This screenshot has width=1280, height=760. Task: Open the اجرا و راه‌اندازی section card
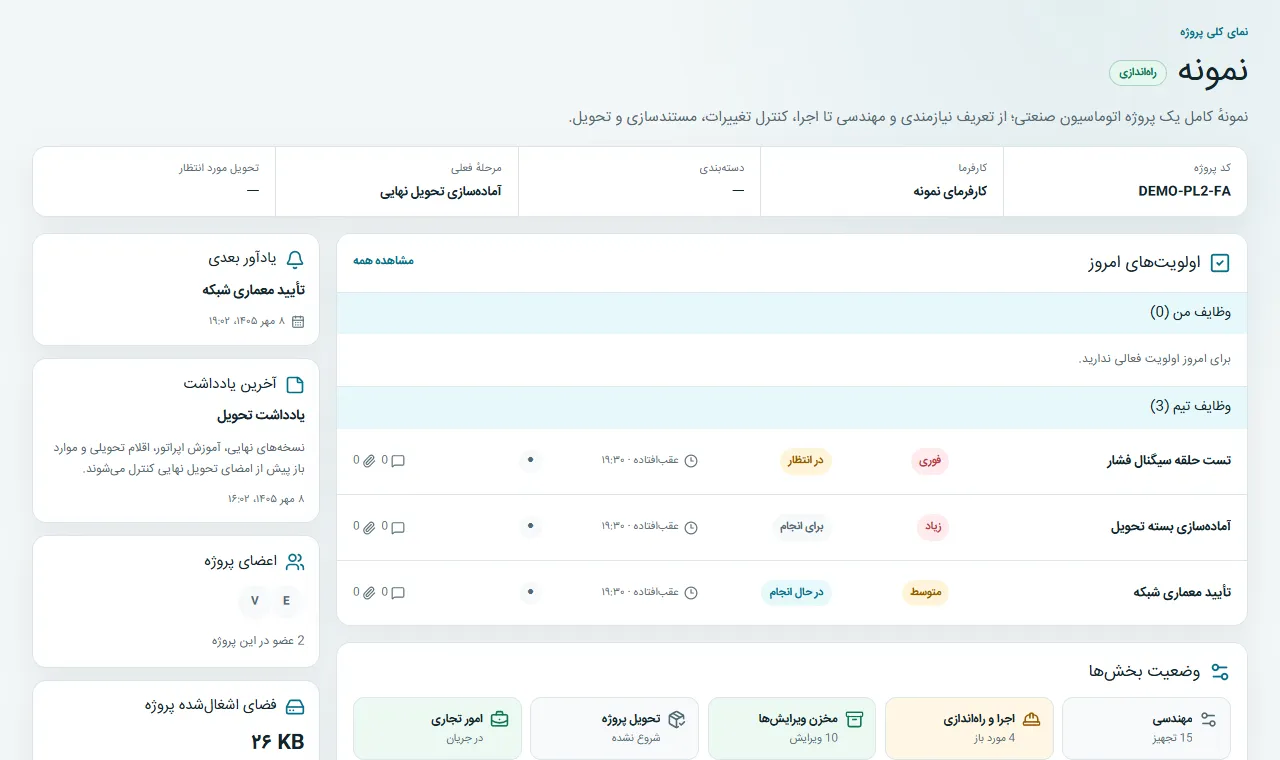coord(969,728)
